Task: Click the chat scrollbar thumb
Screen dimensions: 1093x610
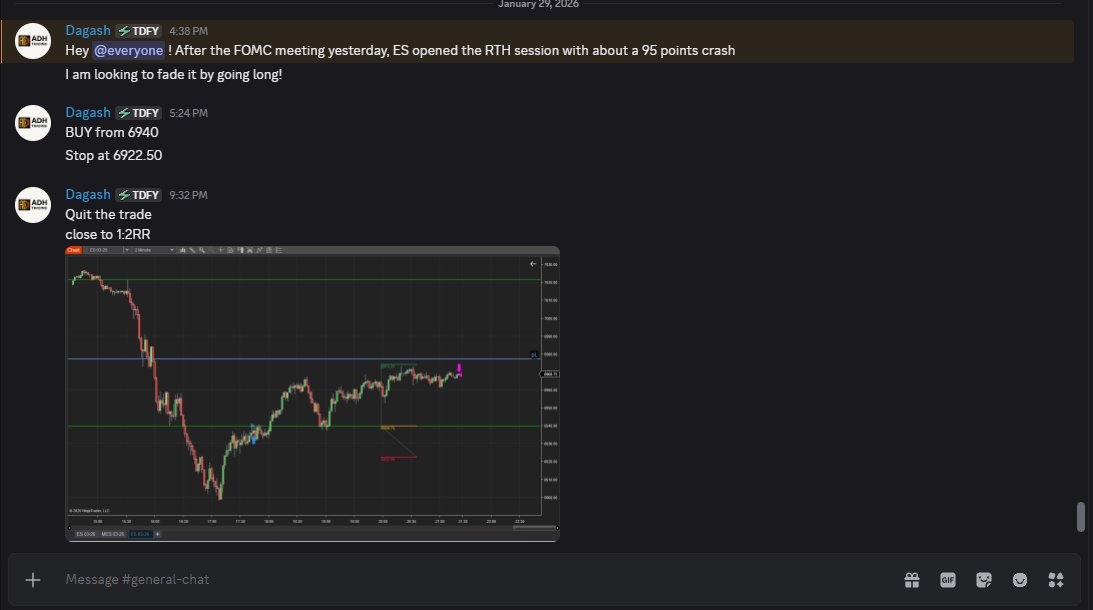Action: click(x=1080, y=517)
